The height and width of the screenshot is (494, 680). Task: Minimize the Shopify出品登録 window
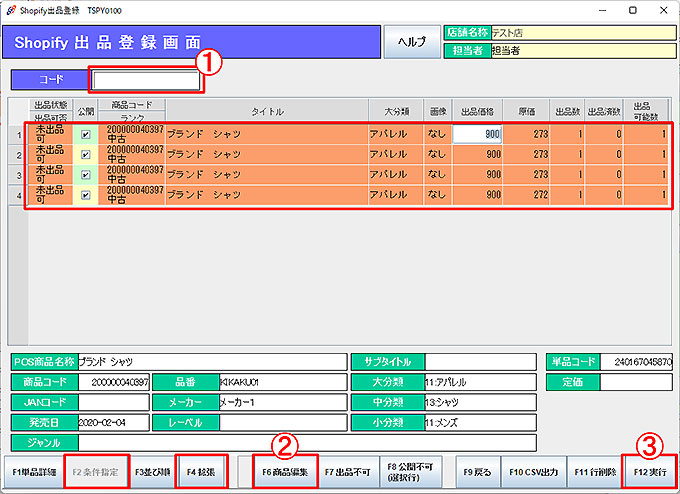[602, 10]
